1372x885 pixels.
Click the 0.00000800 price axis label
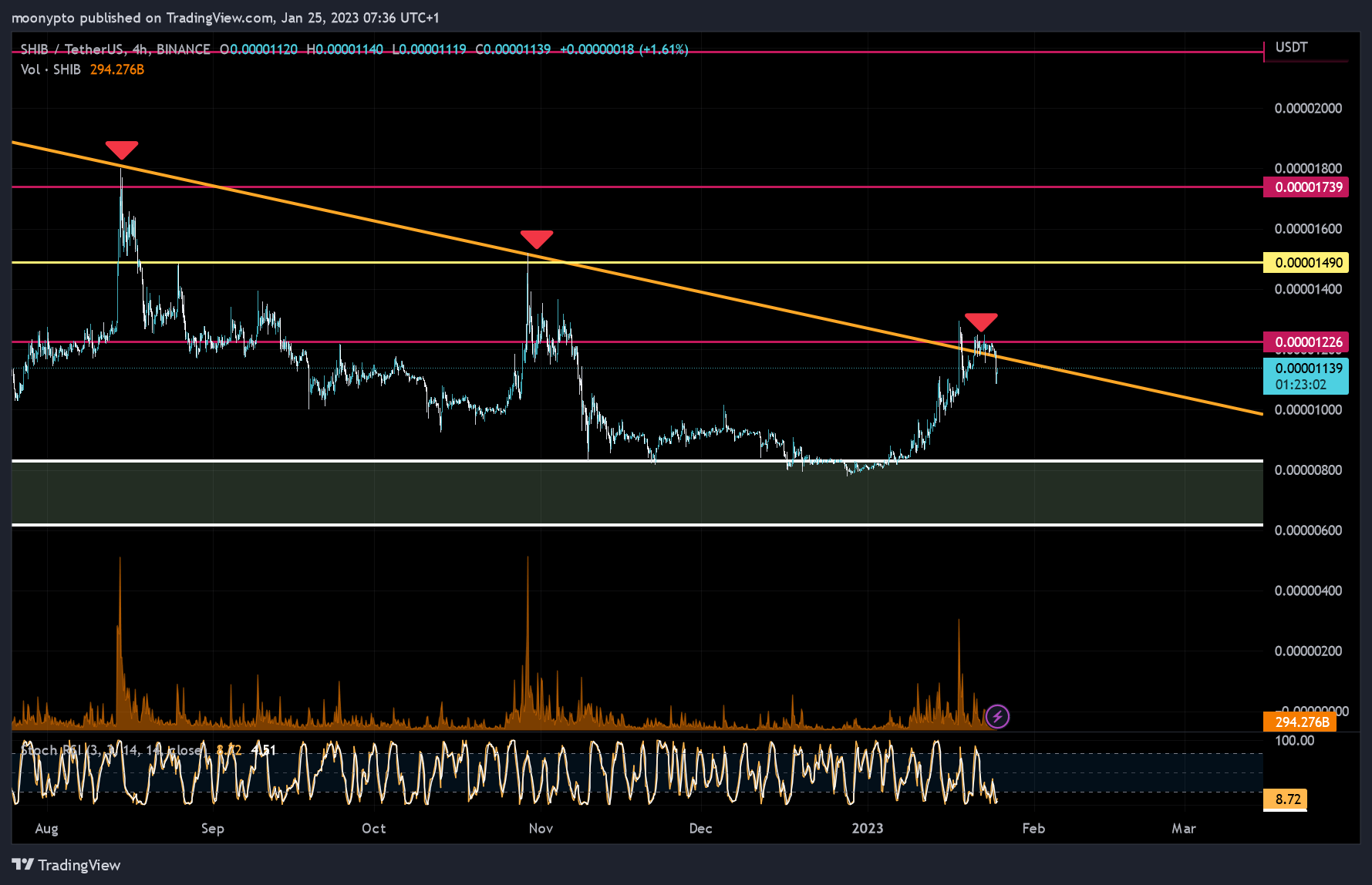1308,470
